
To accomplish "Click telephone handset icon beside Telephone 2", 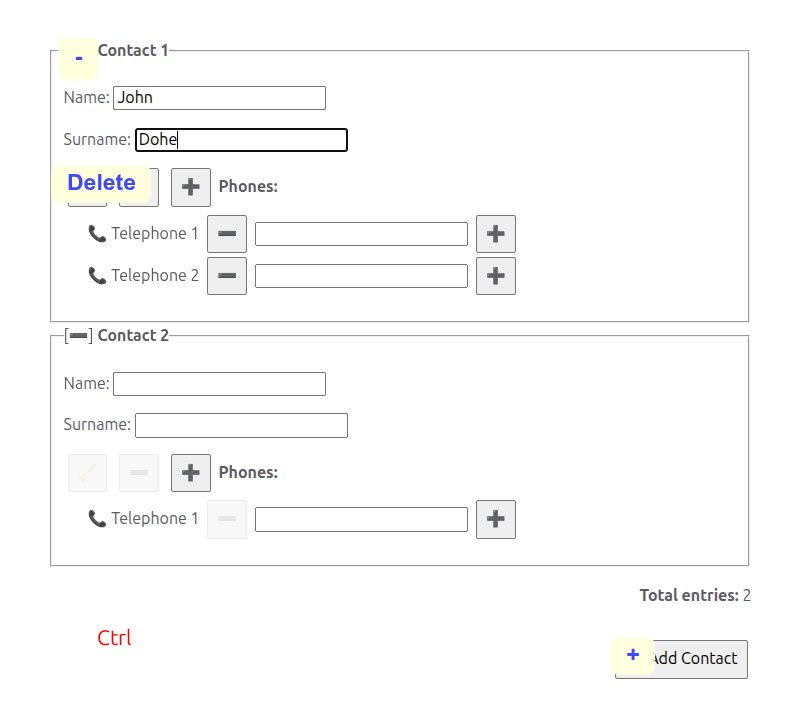I will point(97,275).
